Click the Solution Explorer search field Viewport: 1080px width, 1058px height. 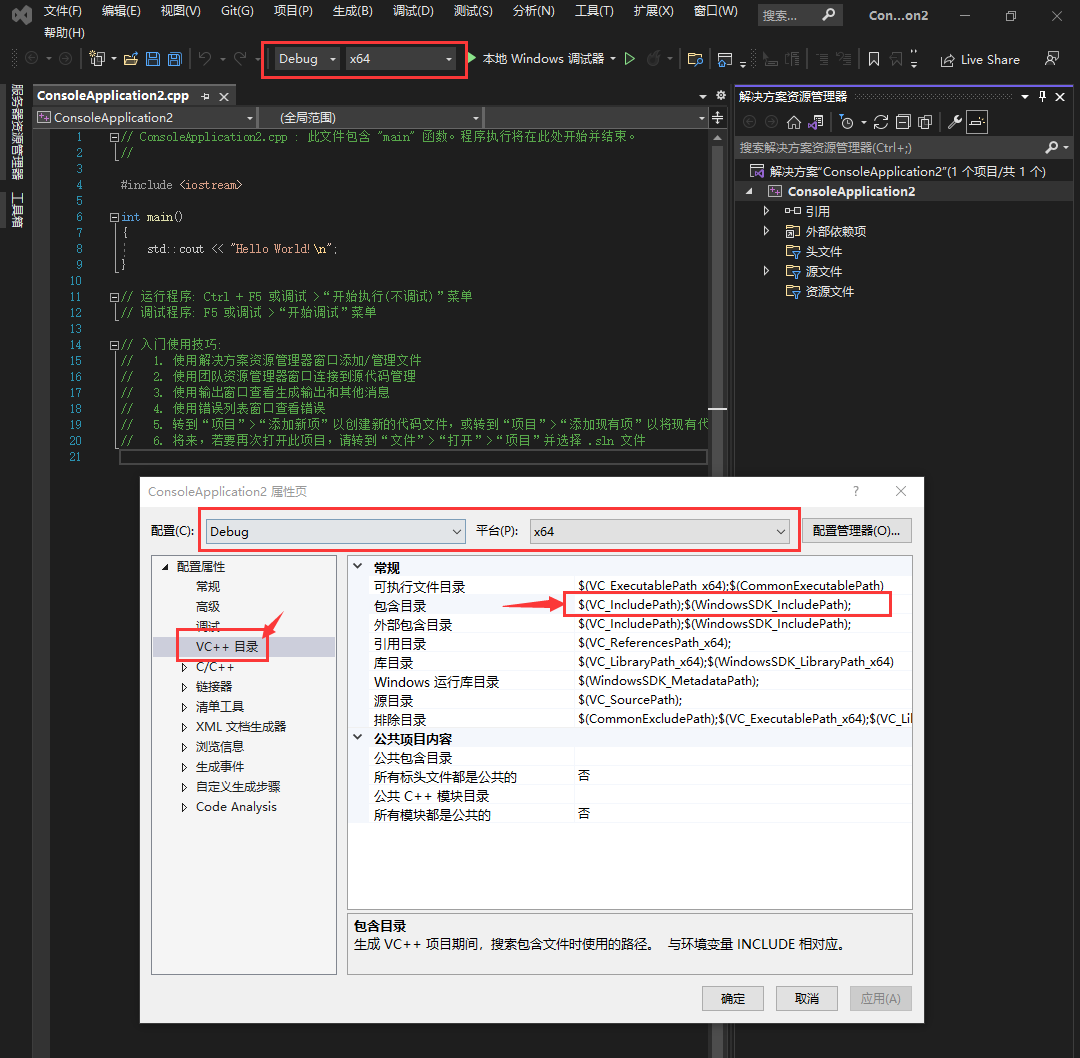889,147
